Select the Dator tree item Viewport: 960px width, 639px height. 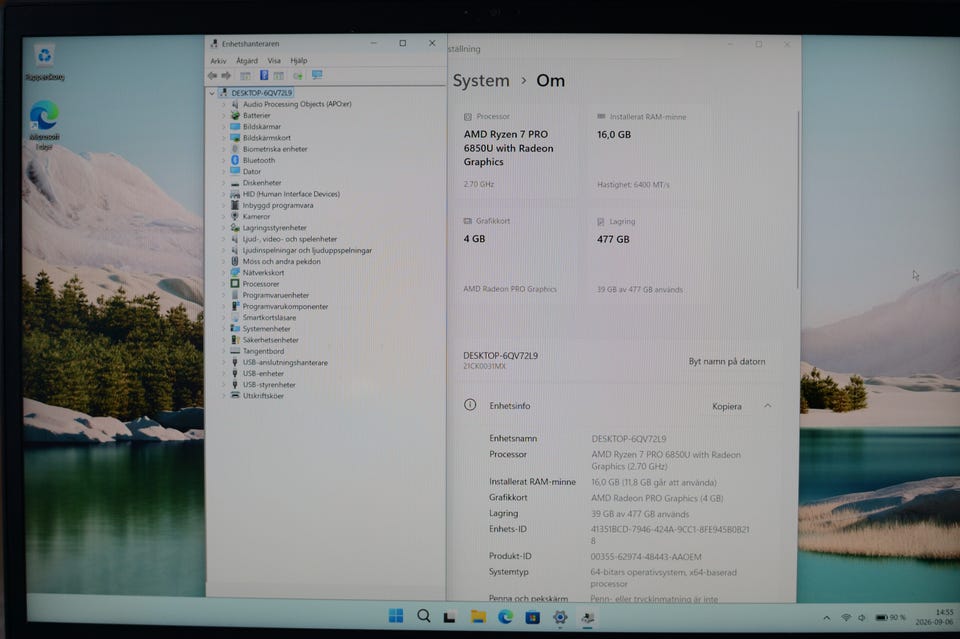tap(252, 171)
